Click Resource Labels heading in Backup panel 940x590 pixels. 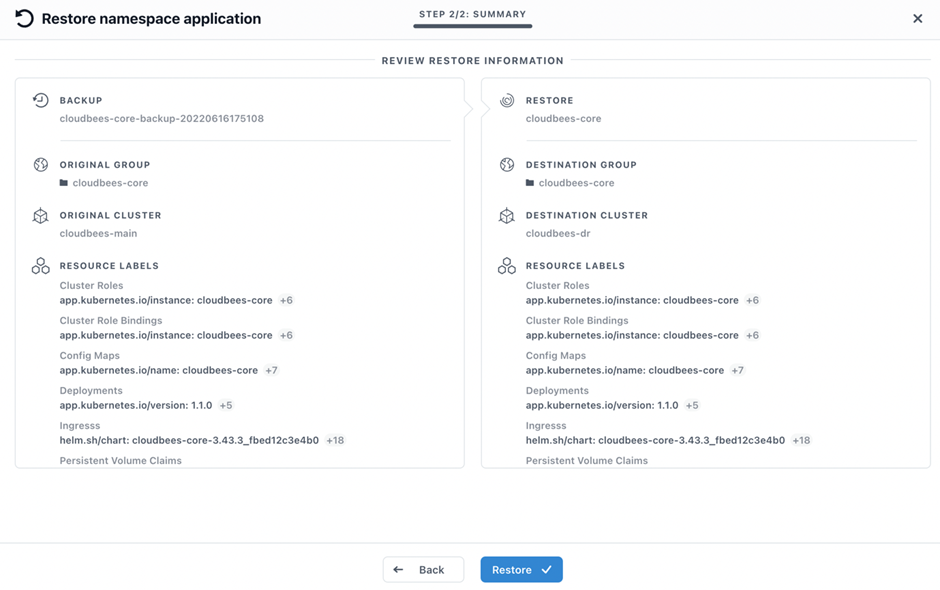click(x=109, y=266)
